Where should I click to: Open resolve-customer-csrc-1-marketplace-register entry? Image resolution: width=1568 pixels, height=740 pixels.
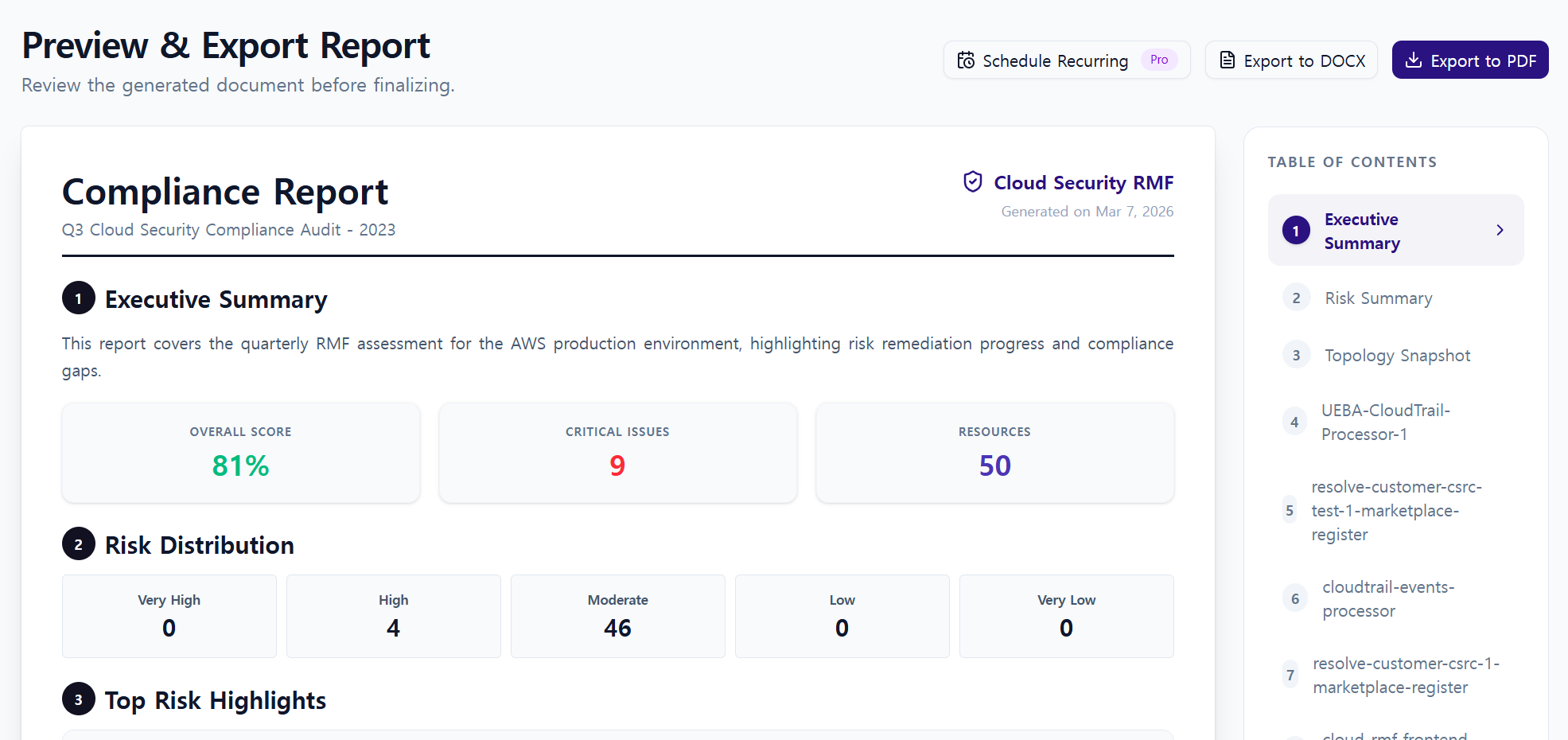click(1396, 676)
